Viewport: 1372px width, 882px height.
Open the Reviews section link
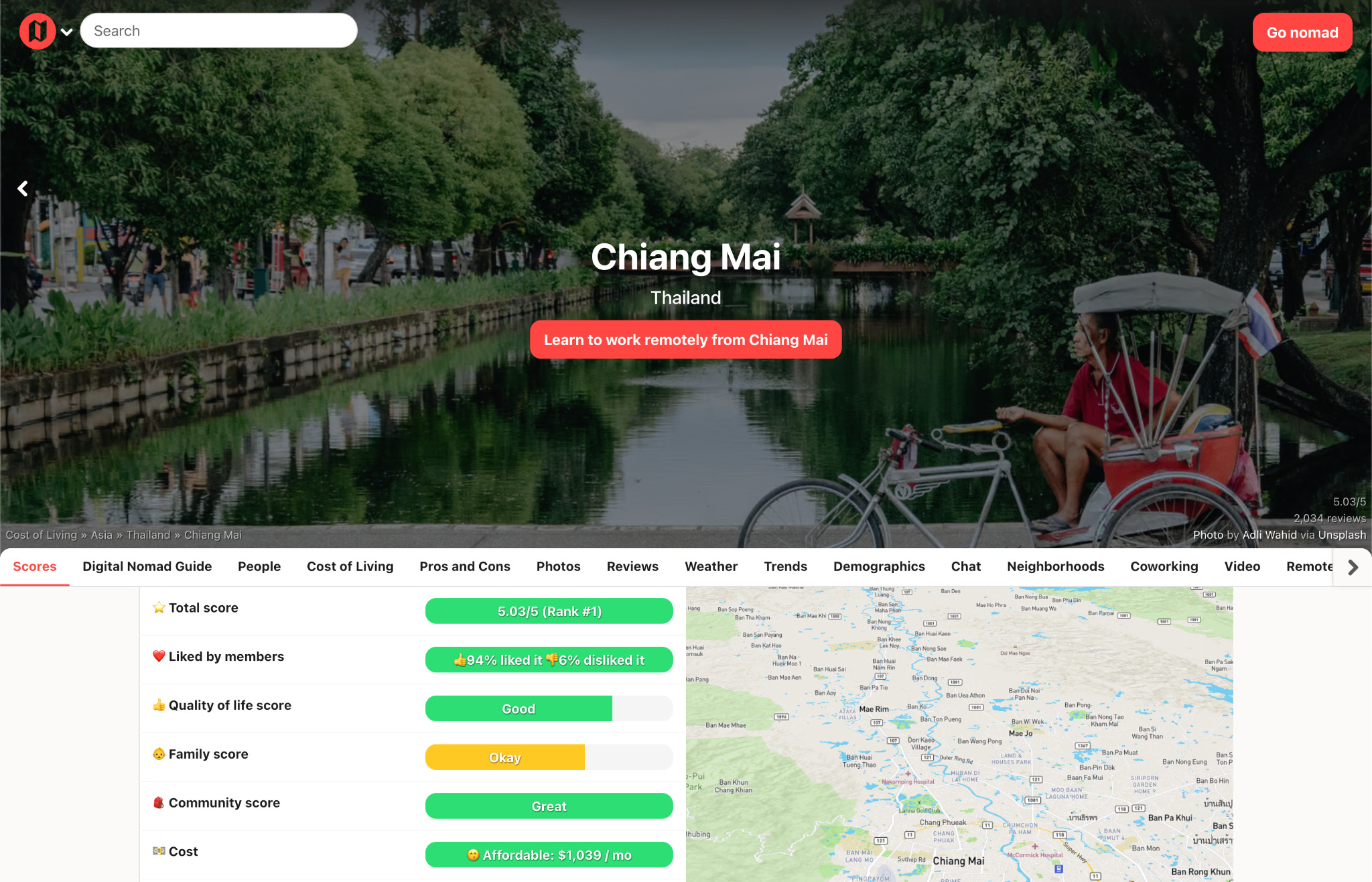(x=632, y=566)
